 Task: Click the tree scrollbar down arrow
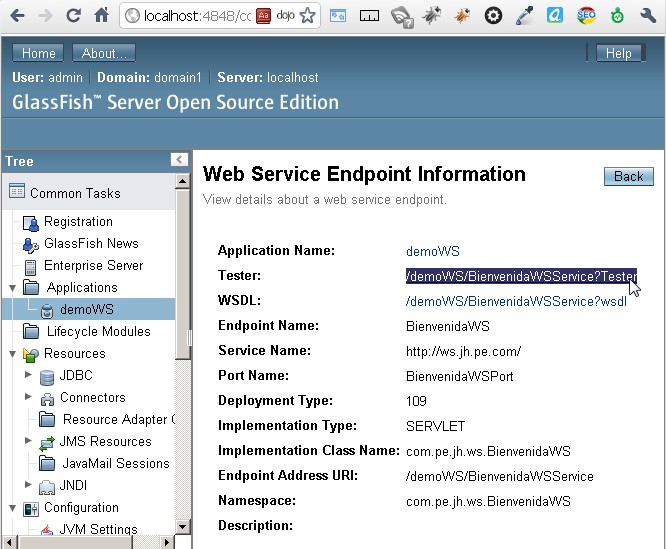[183, 527]
